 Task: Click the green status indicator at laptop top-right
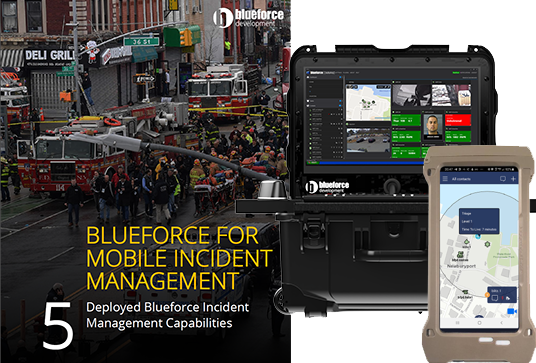coord(456,72)
